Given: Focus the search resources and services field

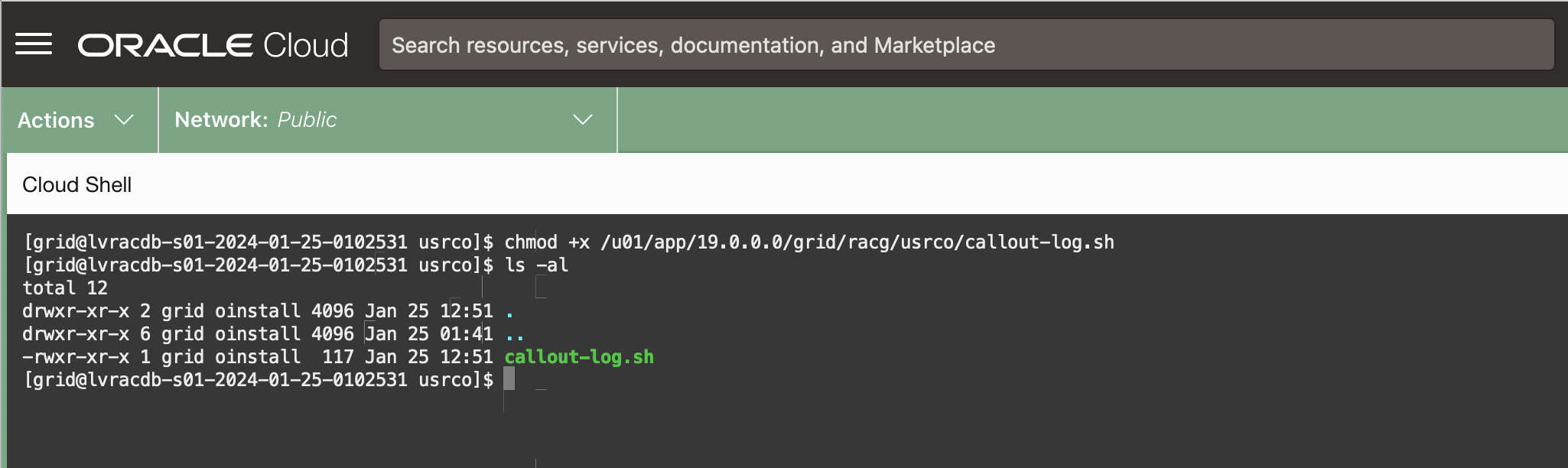Looking at the screenshot, I should click(965, 45).
